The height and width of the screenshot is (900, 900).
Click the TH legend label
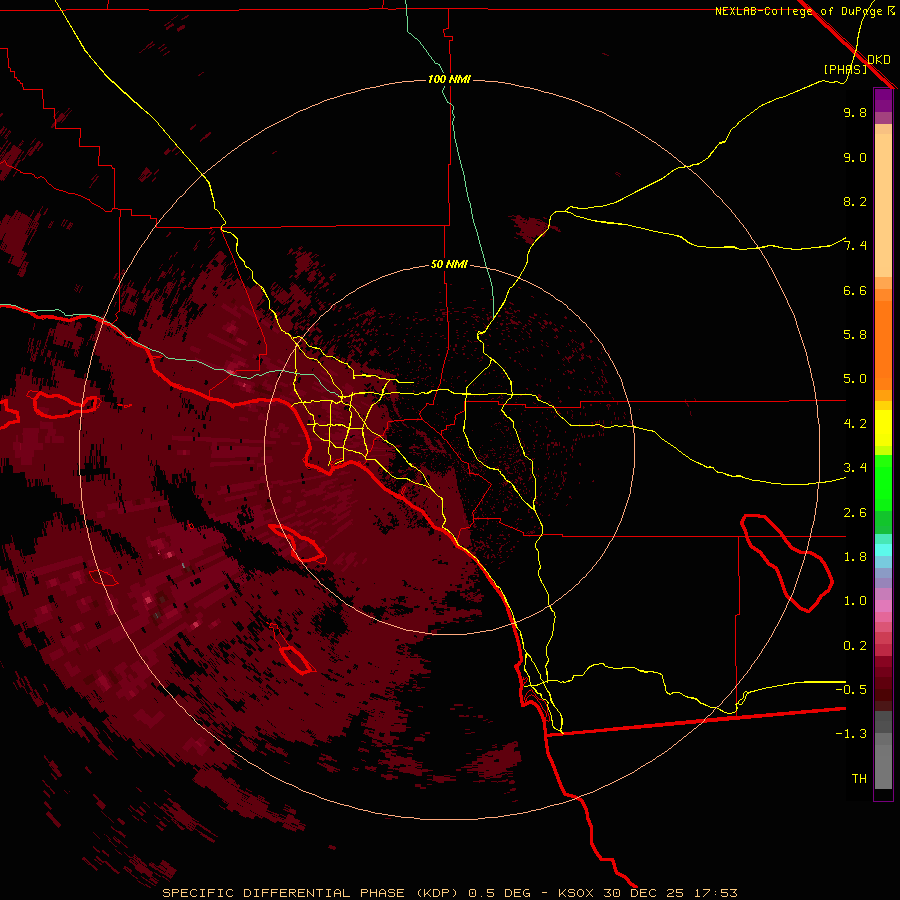859,778
